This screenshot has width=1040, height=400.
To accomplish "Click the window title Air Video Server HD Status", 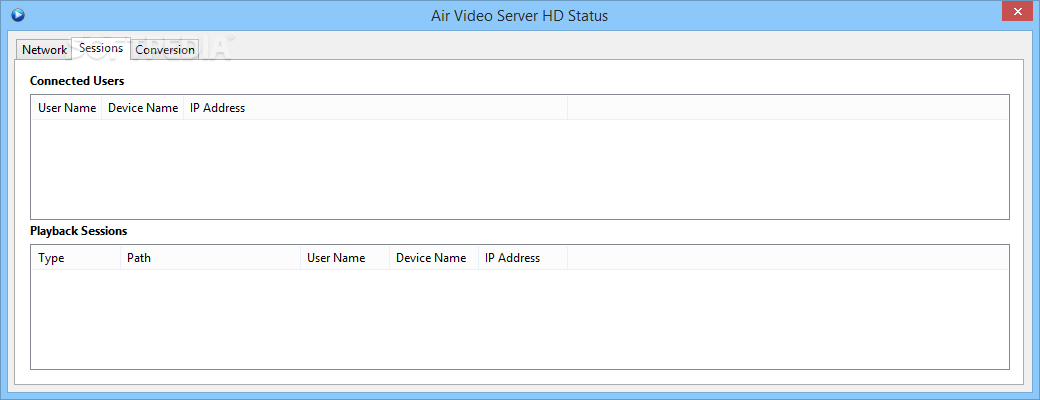I will coord(519,15).
